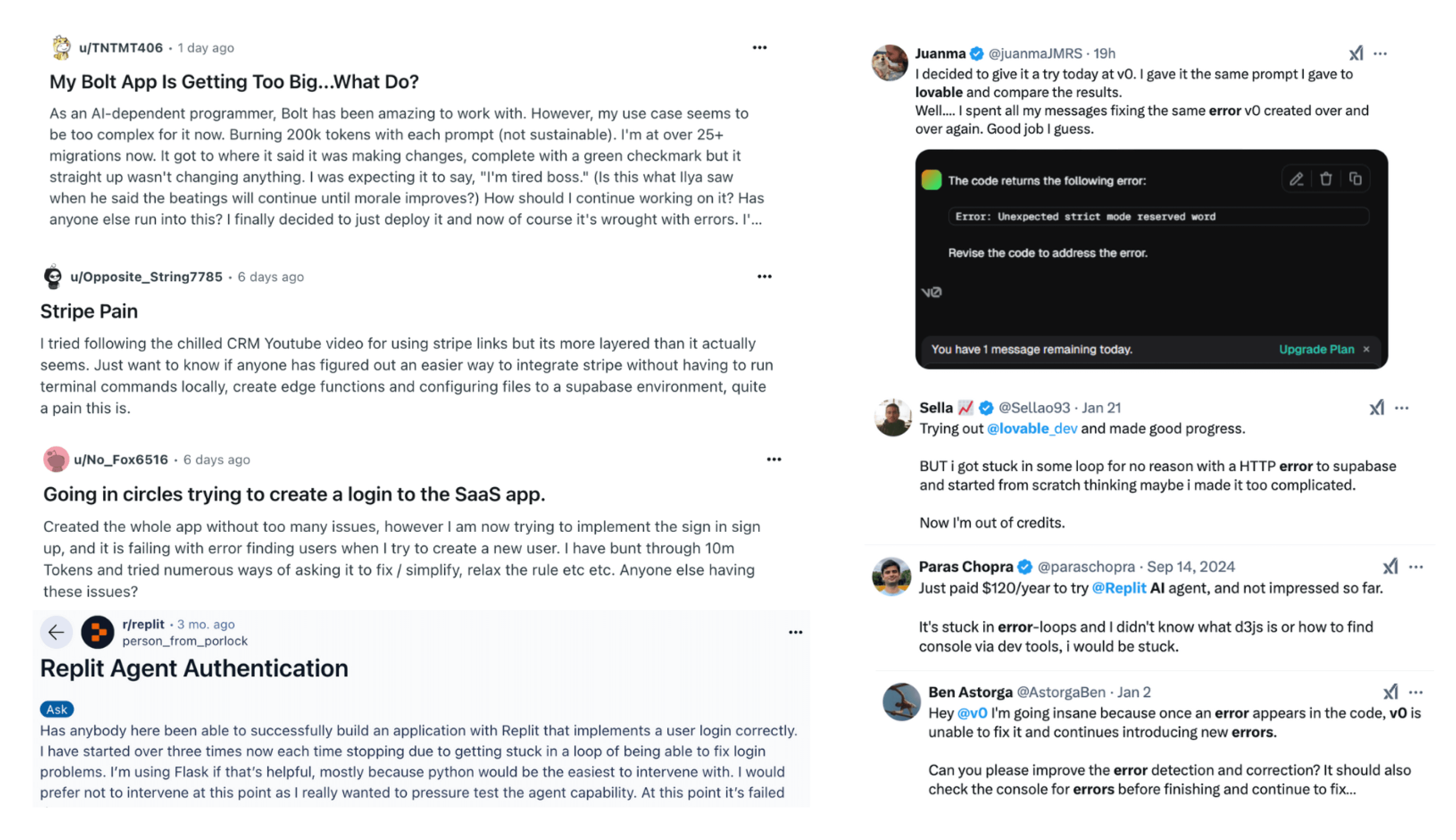Image resolution: width=1456 pixels, height=840 pixels.
Task: Expand the options menu for u/No_Fox6516's post
Action: point(774,459)
